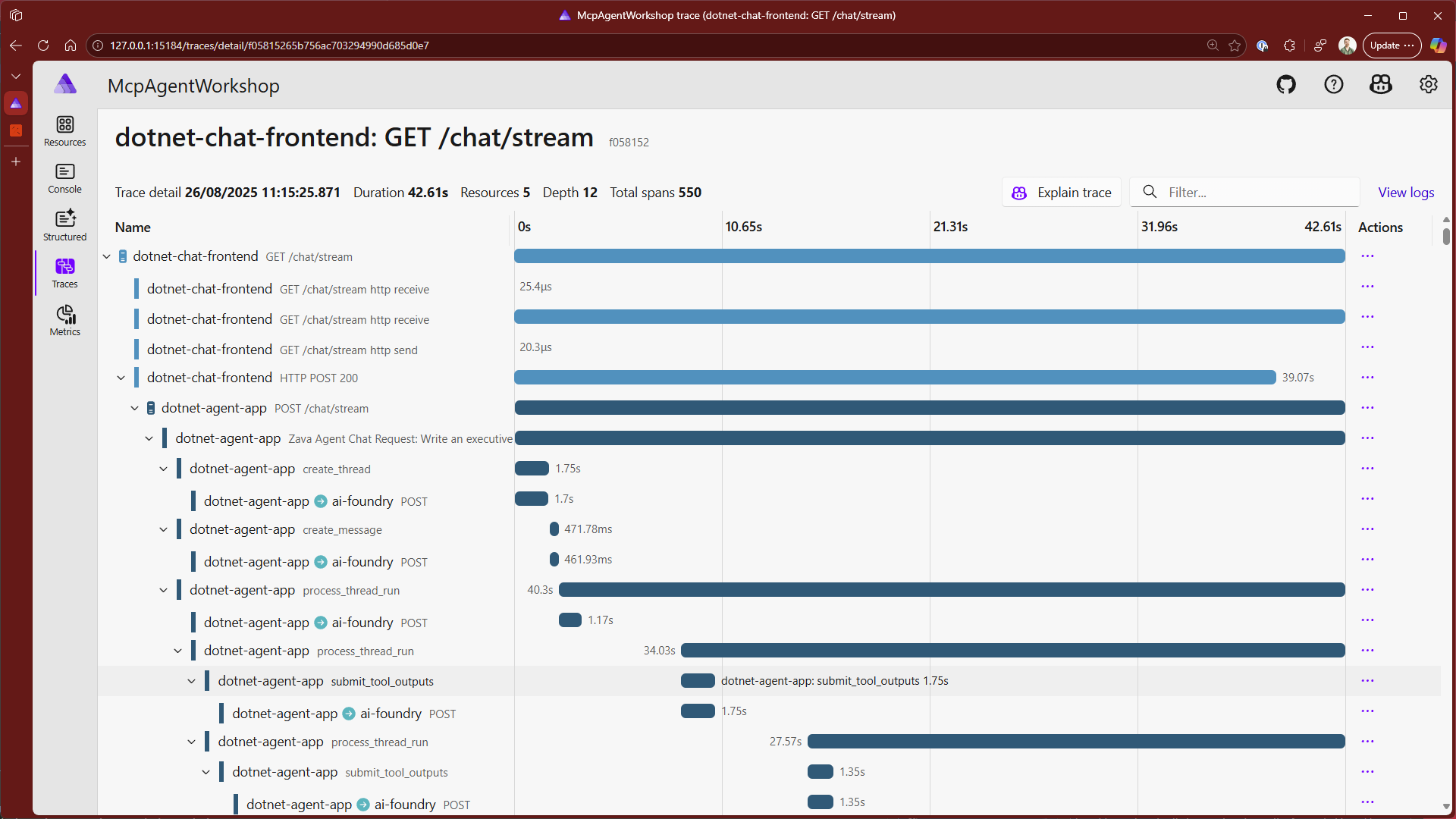Collapse the create_message span
The height and width of the screenshot is (819, 1456).
[x=164, y=530]
